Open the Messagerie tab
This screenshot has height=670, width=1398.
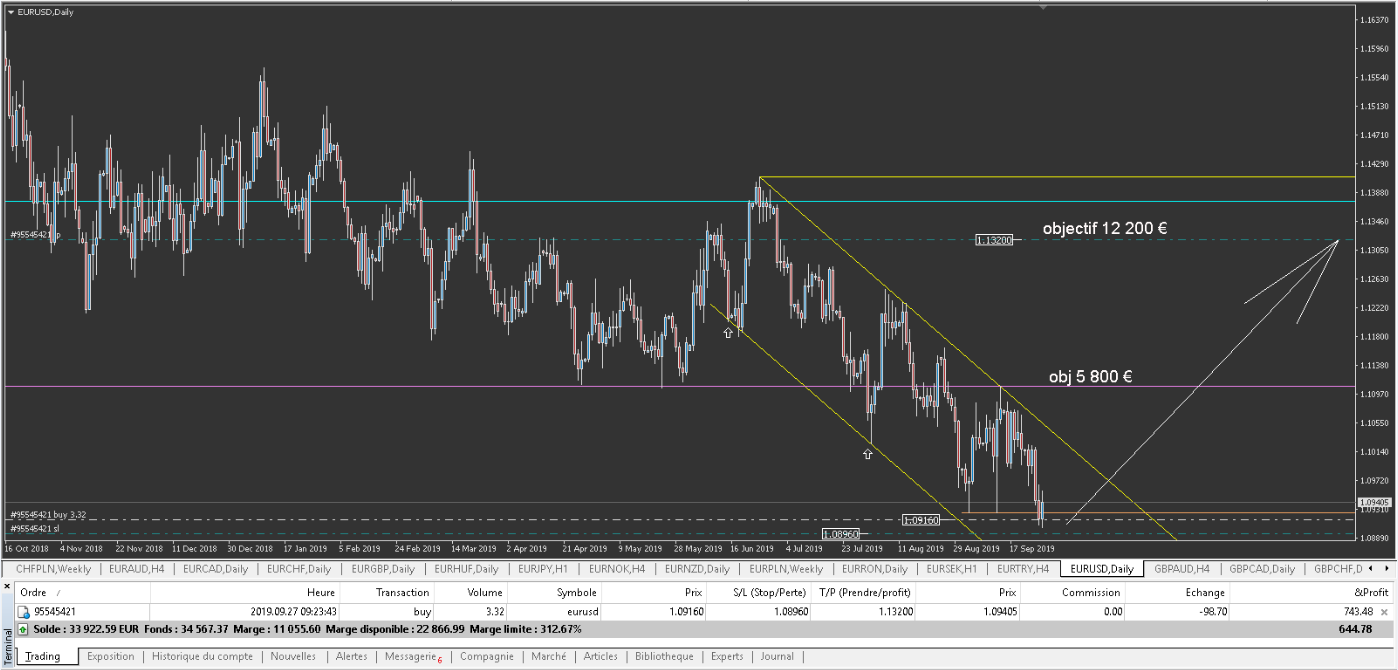tap(412, 657)
